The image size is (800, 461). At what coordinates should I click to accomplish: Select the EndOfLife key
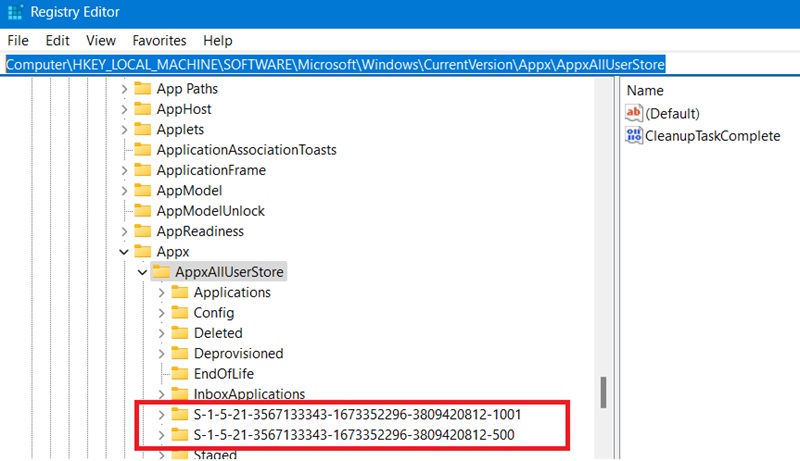pyautogui.click(x=223, y=374)
